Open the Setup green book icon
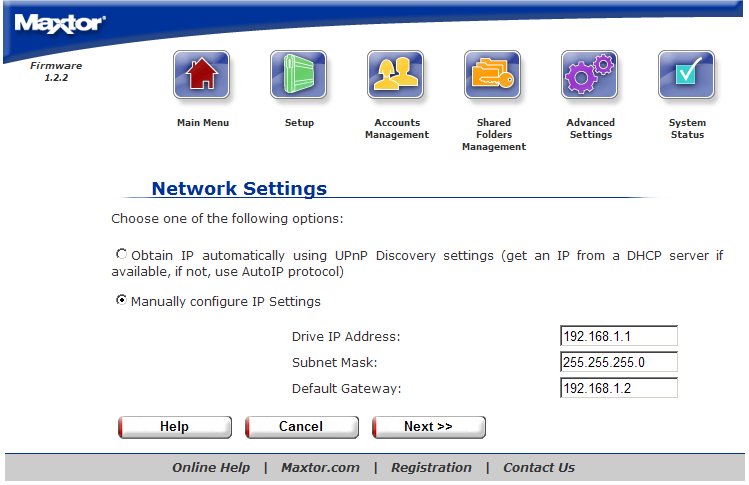 click(299, 75)
